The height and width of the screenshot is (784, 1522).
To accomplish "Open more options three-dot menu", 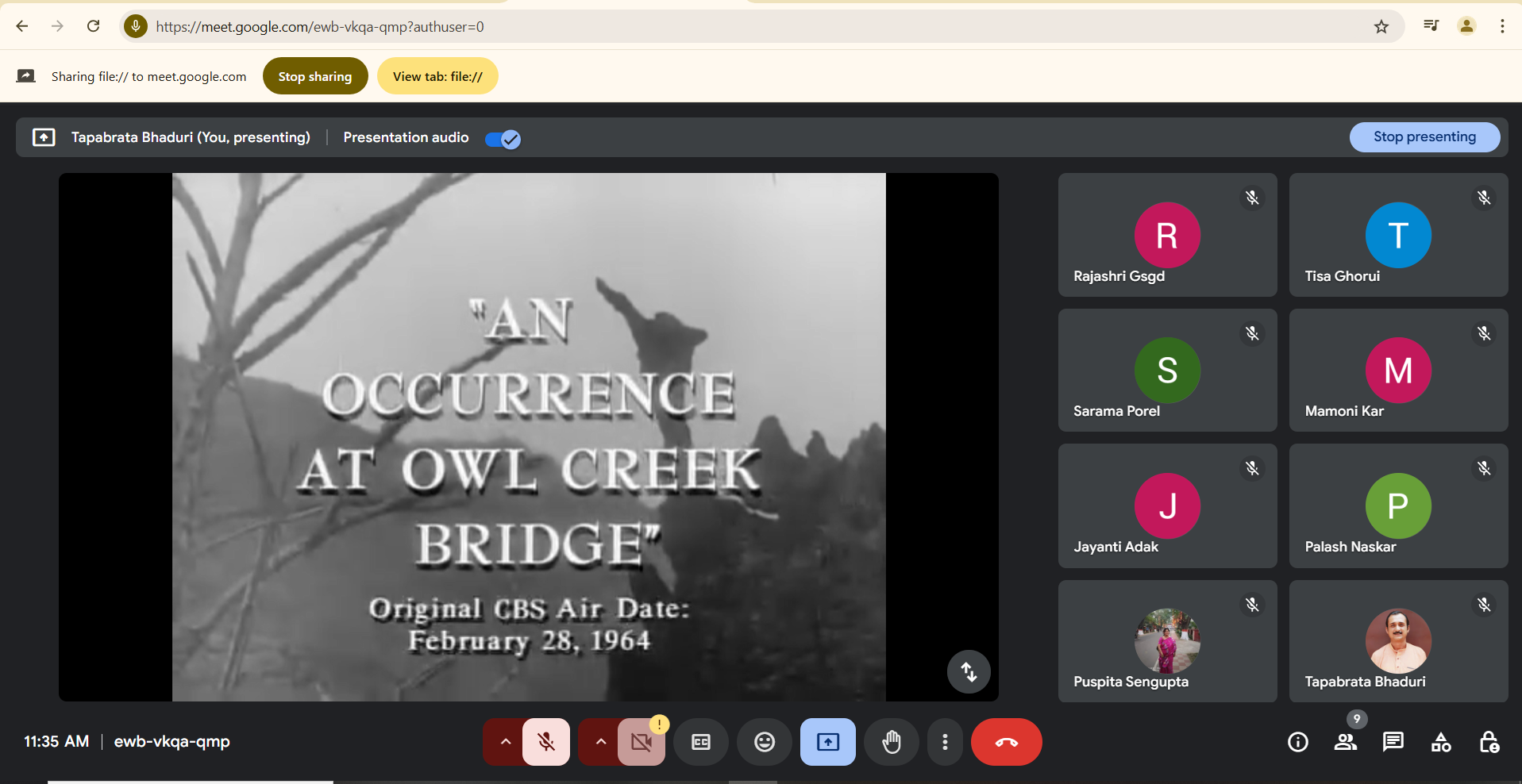I will (945, 742).
